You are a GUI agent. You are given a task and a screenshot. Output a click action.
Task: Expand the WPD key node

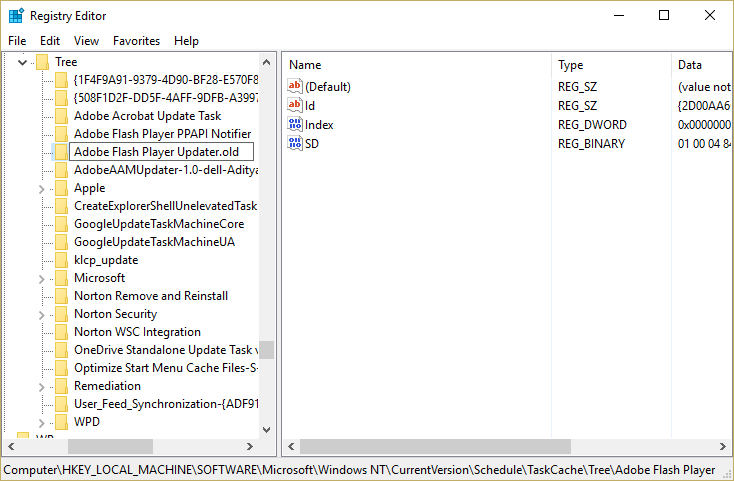coord(41,422)
